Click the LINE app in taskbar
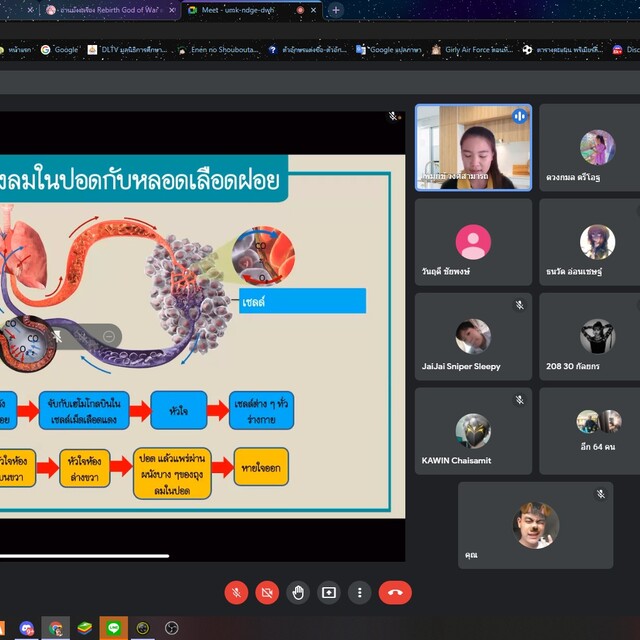 coord(113,628)
